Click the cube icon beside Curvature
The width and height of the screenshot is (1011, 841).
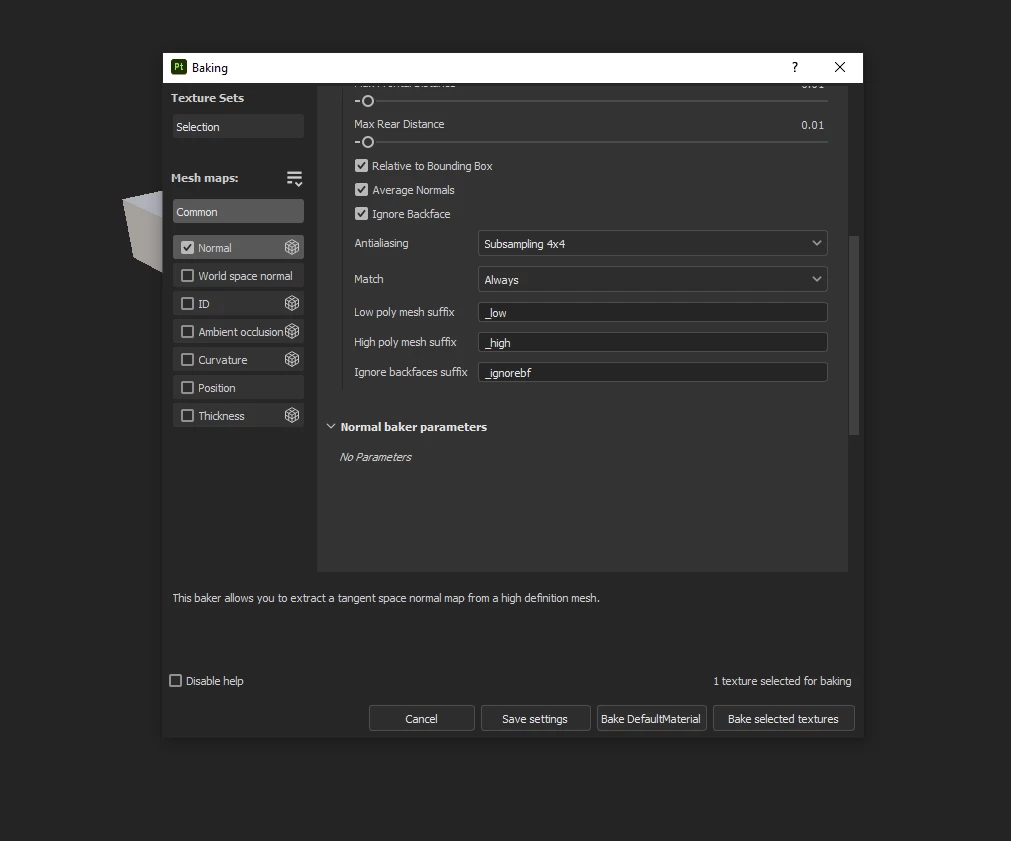coord(292,359)
